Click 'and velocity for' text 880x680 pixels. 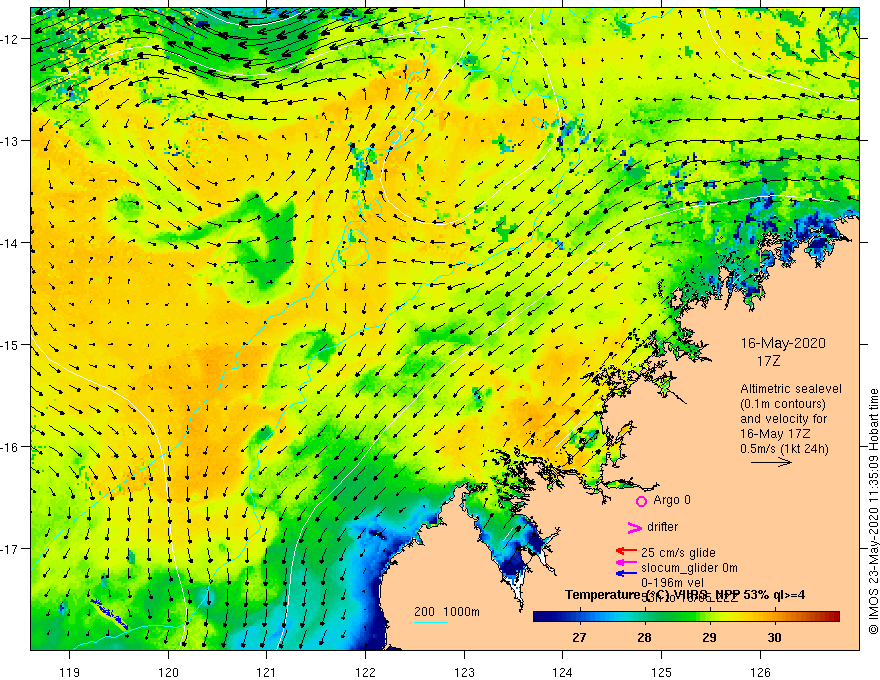point(783,419)
